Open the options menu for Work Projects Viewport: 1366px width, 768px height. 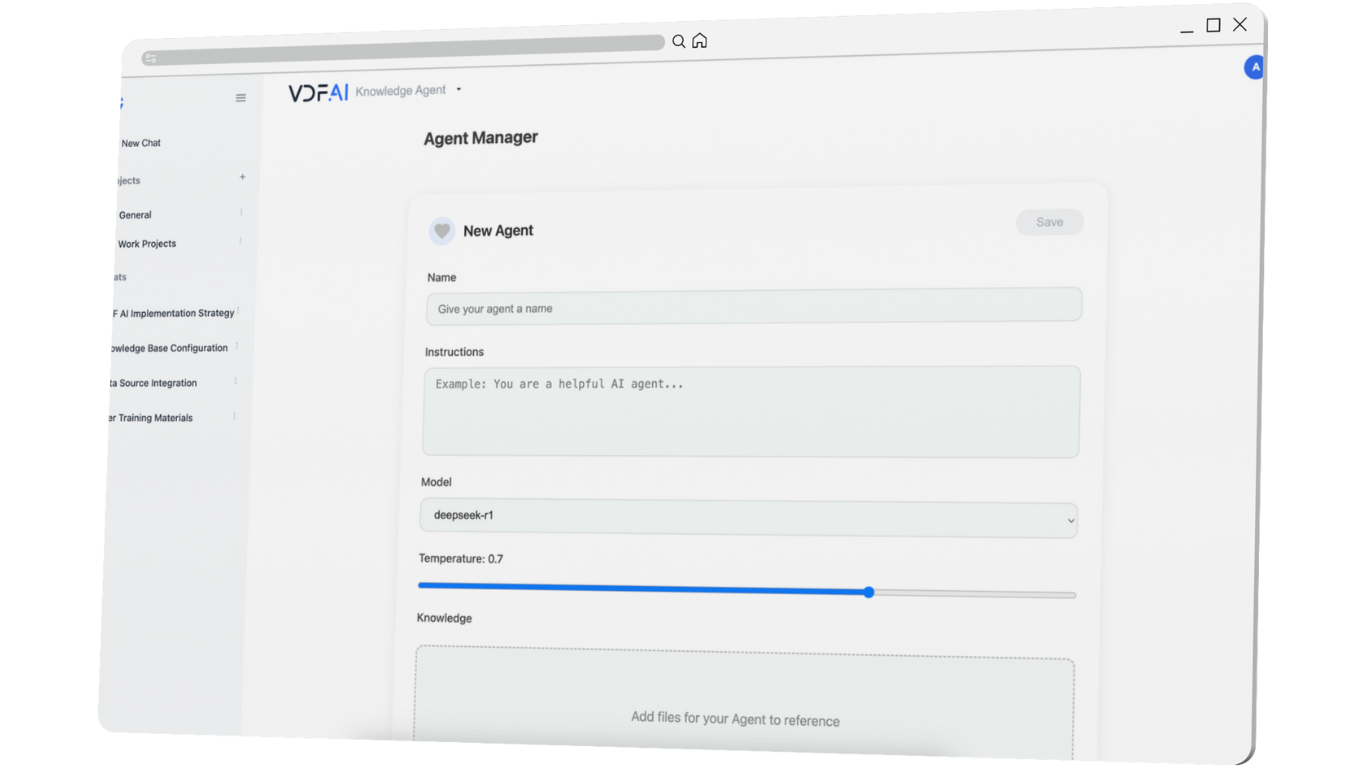[x=240, y=242]
